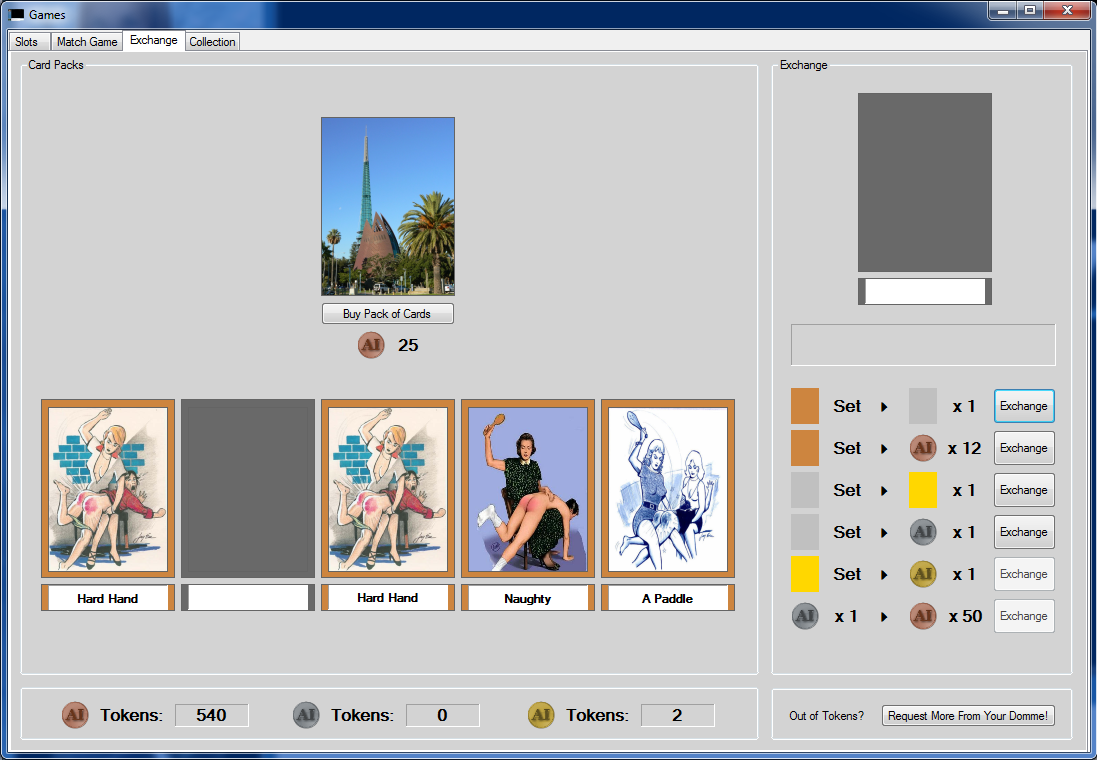Maximize the Games window

tap(1030, 10)
